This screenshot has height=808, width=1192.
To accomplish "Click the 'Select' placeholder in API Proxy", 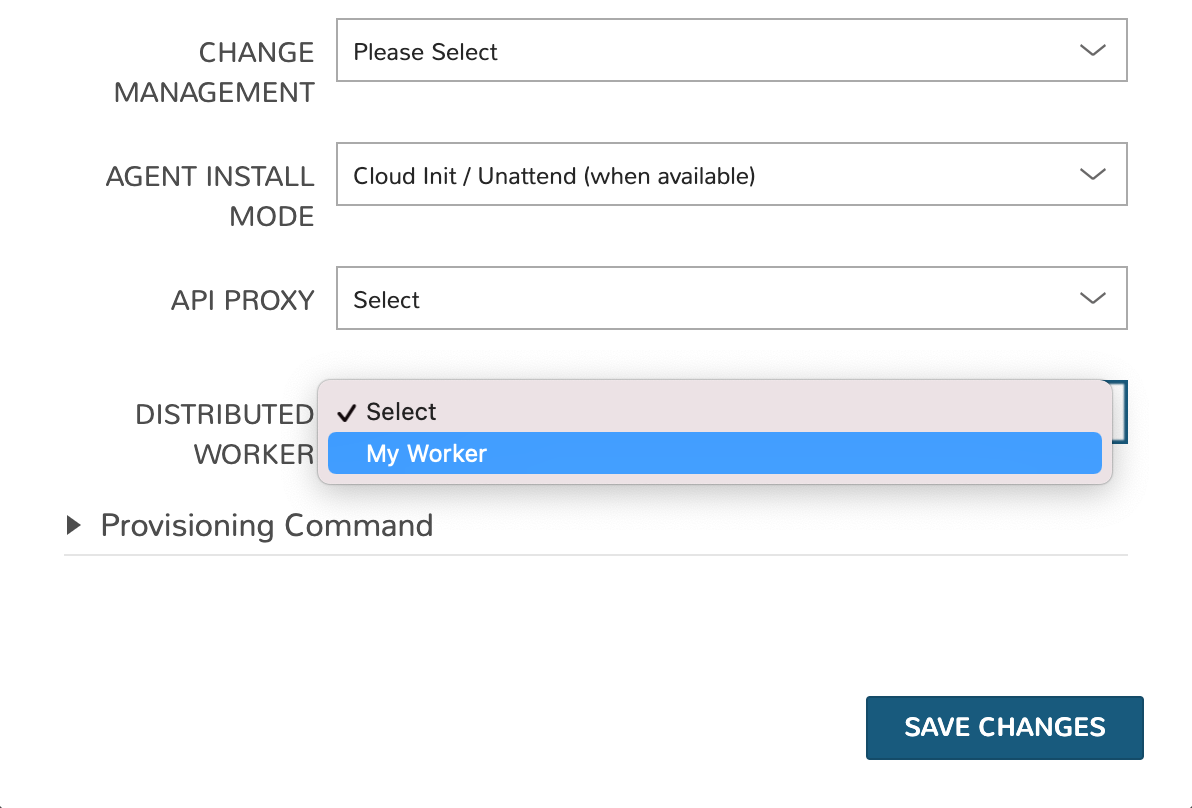I will coord(387,300).
